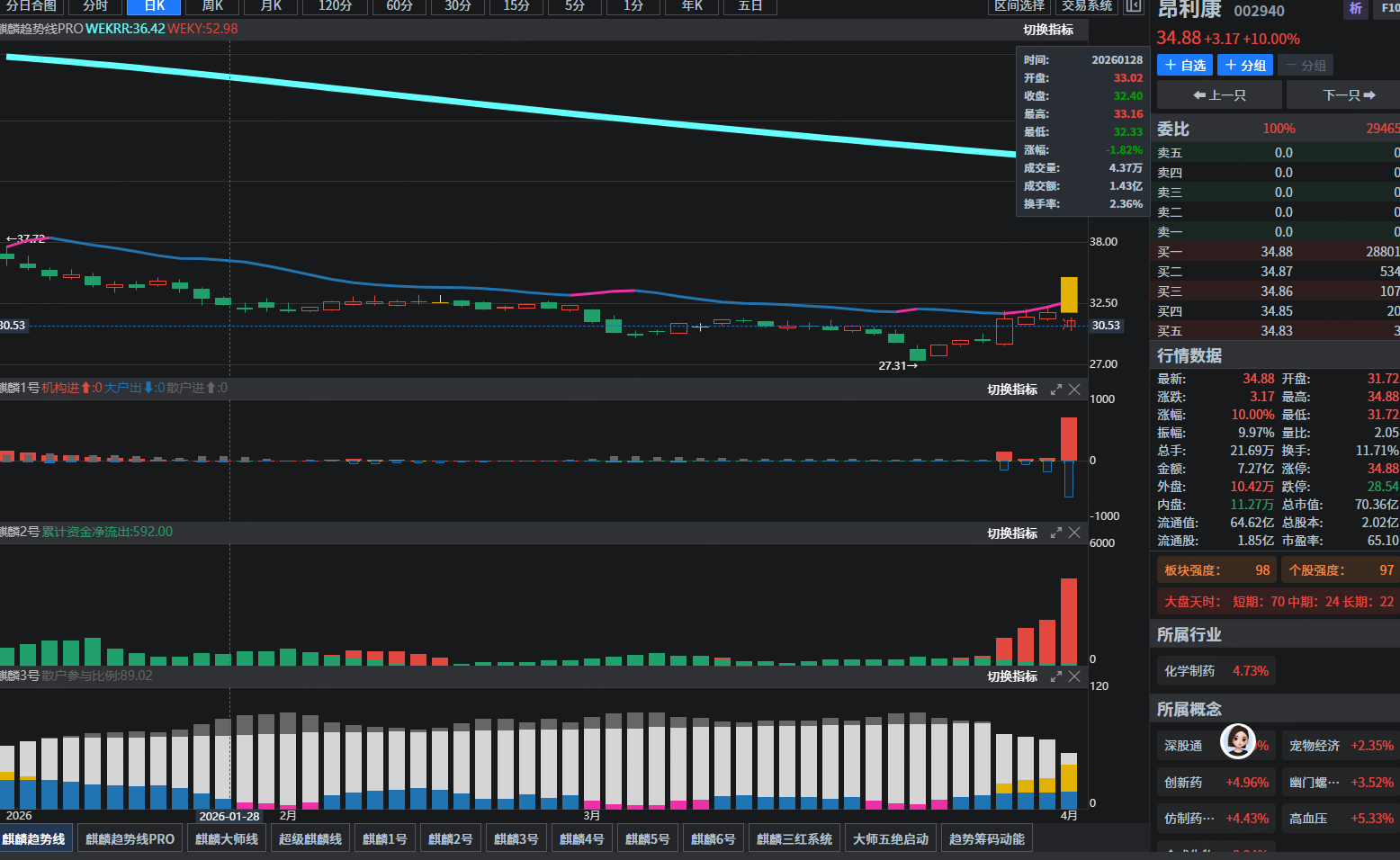
Task: Click the yellow limit-up candlestick
Action: click(1069, 295)
